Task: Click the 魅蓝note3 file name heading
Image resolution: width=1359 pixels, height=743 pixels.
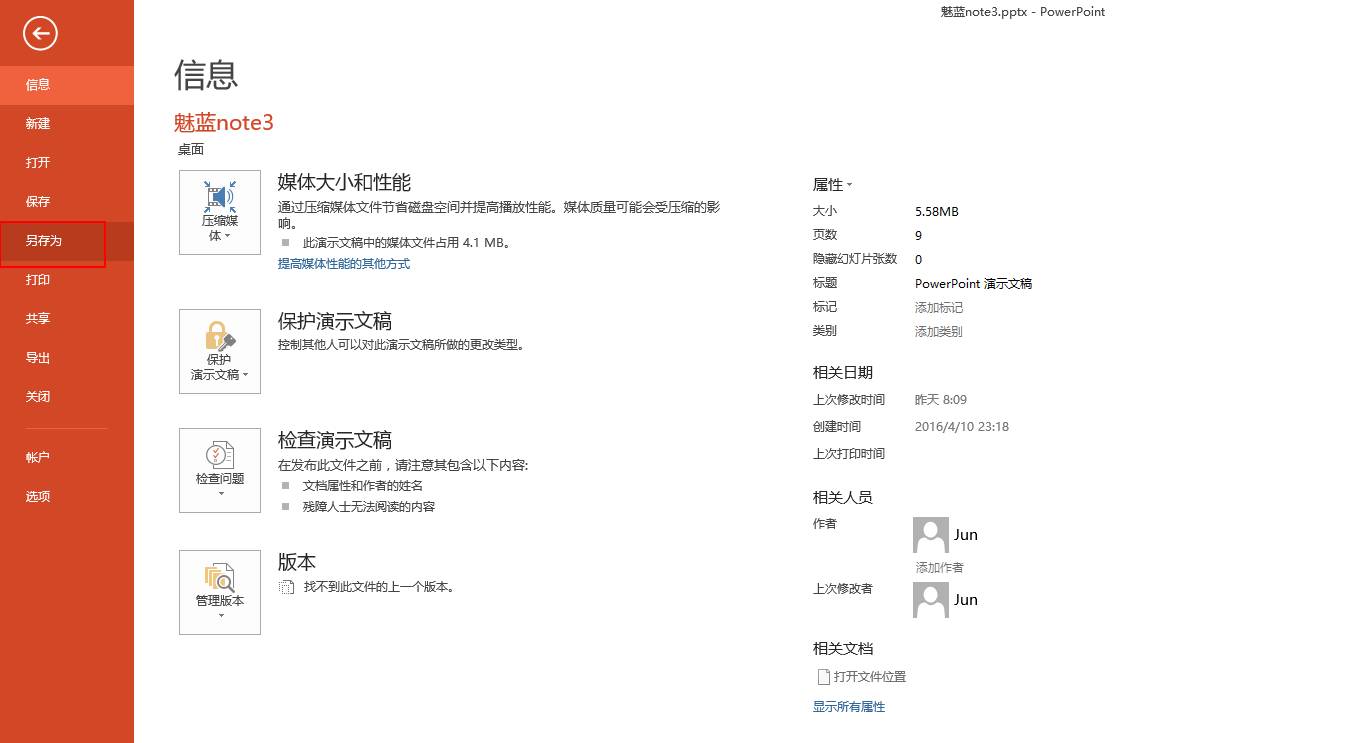Action: (x=224, y=123)
